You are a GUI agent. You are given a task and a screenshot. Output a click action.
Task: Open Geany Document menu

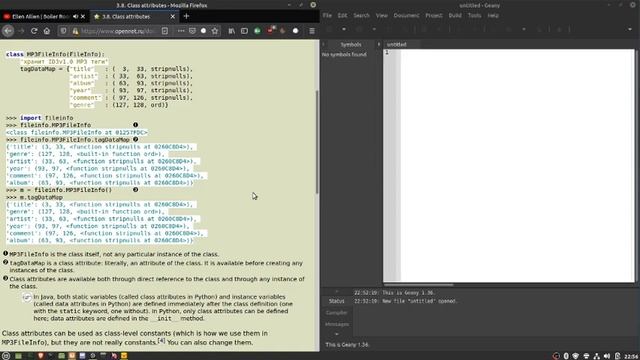[x=407, y=16]
